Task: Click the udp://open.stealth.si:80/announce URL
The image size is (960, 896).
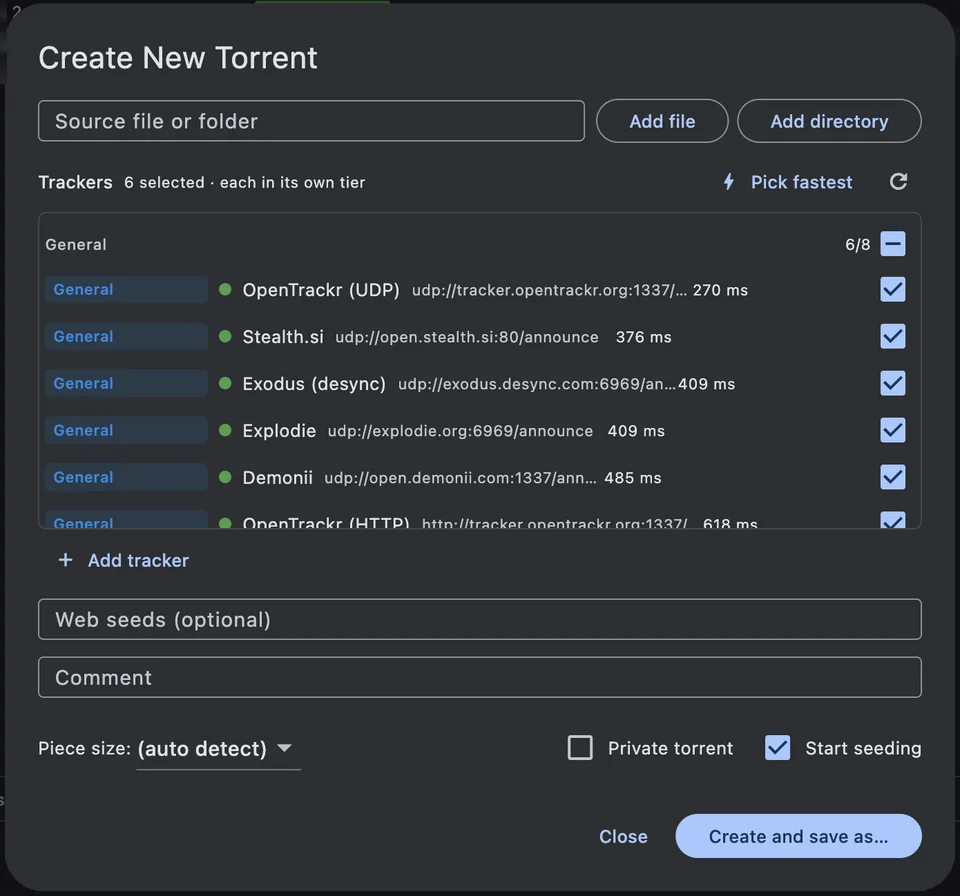Action: [467, 337]
